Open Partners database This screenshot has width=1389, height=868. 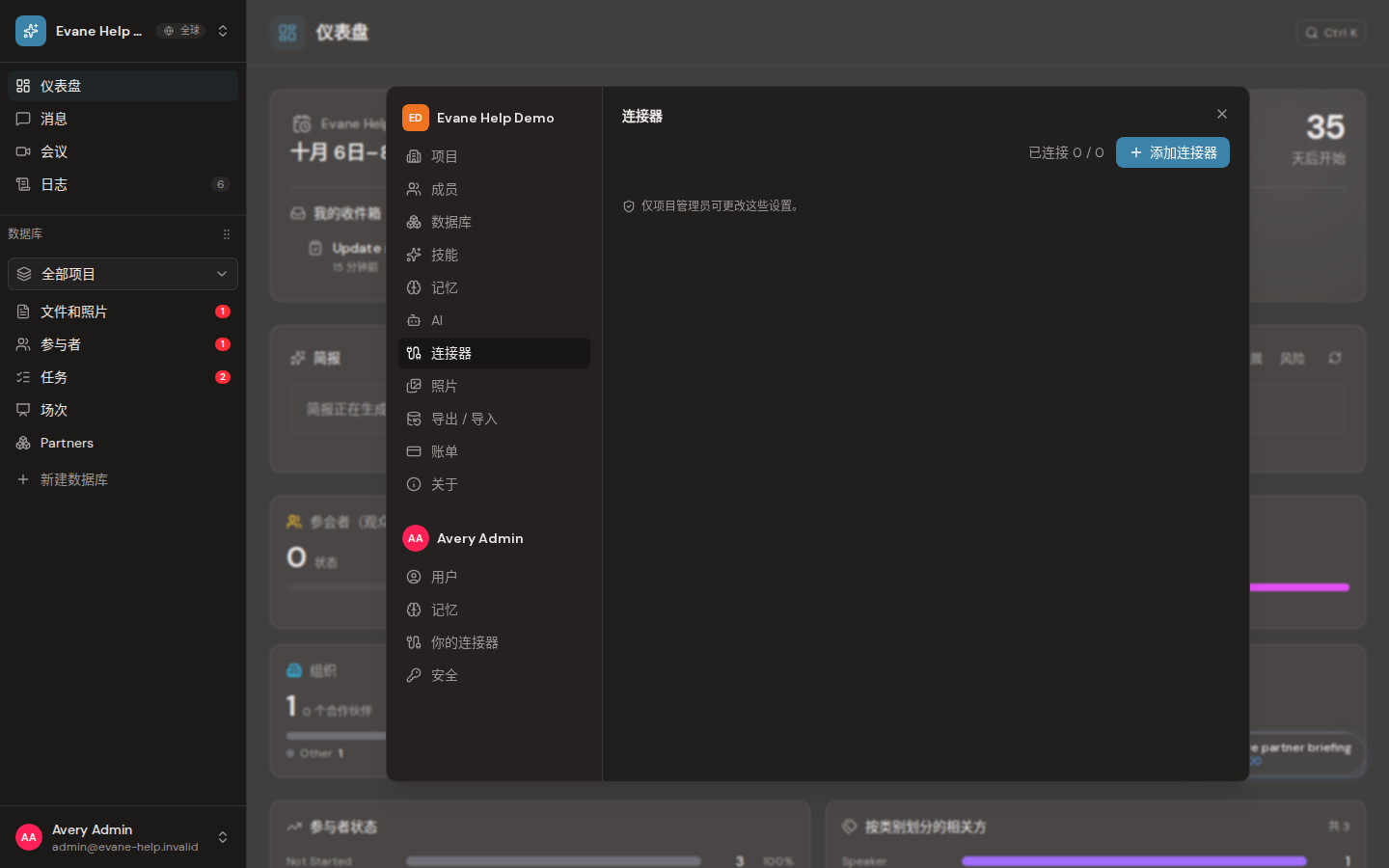[123, 443]
